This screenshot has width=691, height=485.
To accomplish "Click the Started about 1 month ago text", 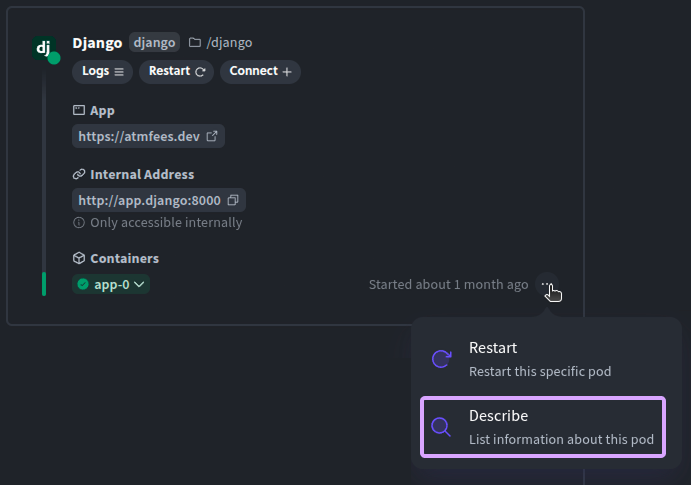I will (448, 285).
